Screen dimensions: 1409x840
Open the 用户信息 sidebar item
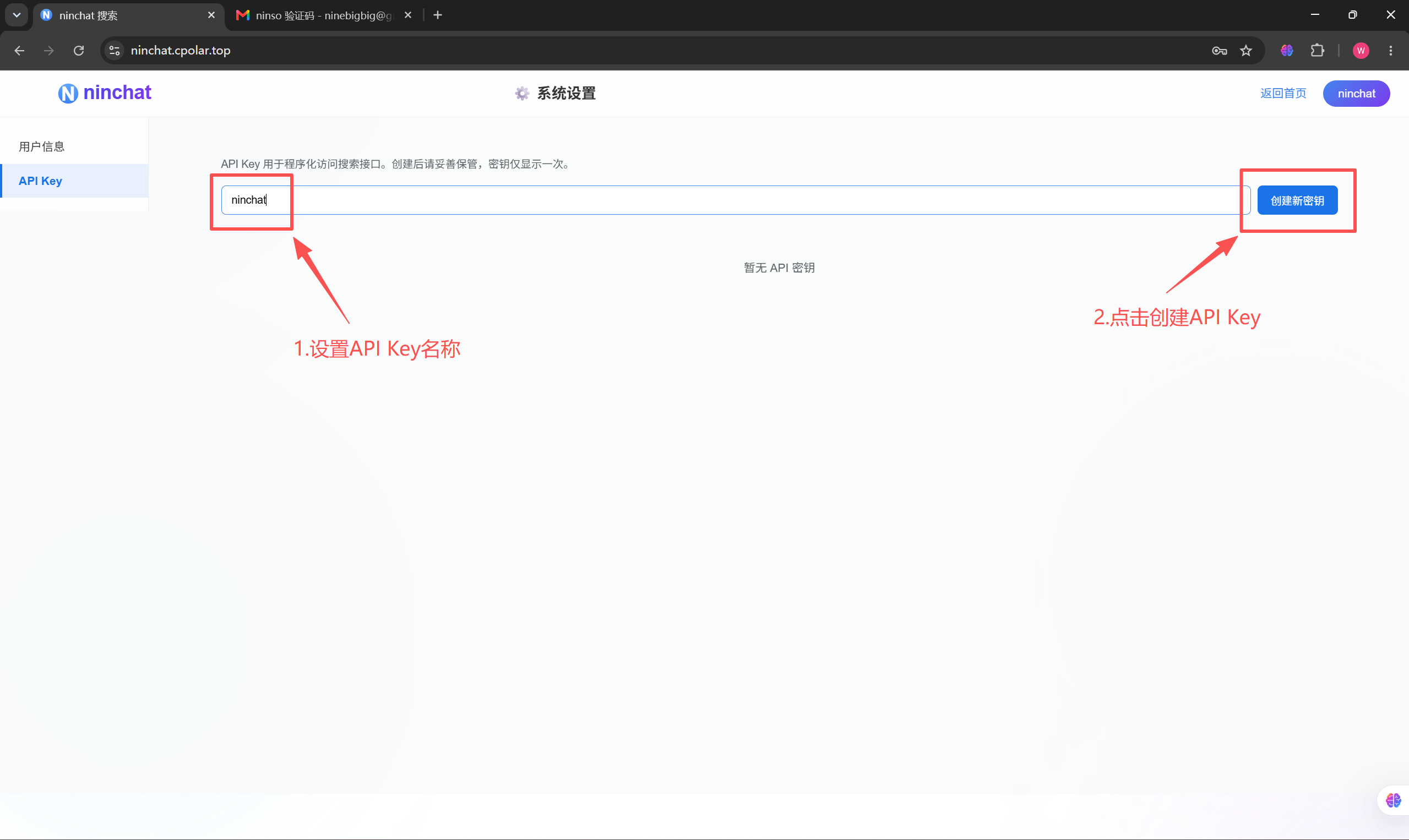click(74, 146)
